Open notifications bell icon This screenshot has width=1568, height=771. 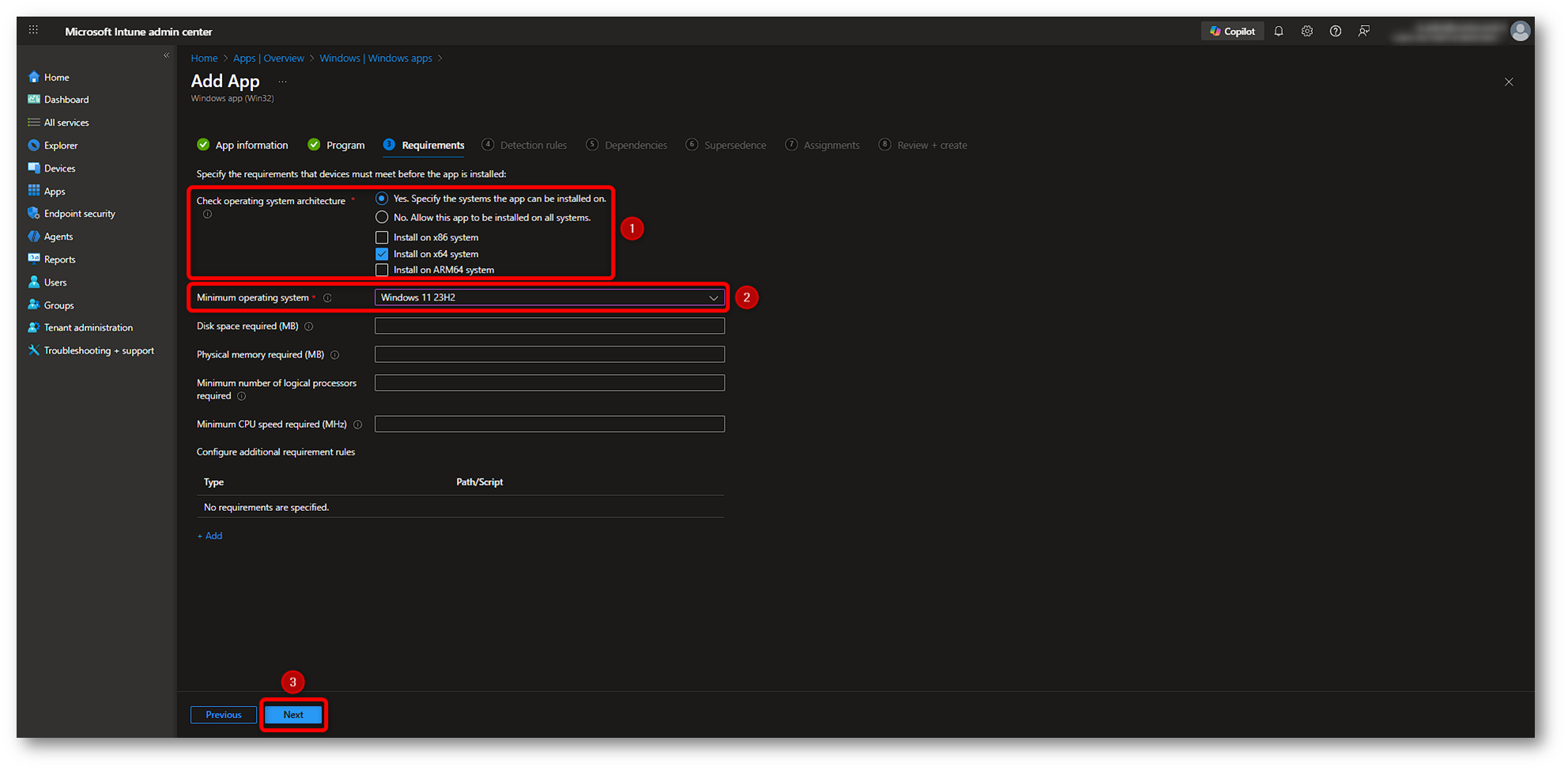(1279, 32)
